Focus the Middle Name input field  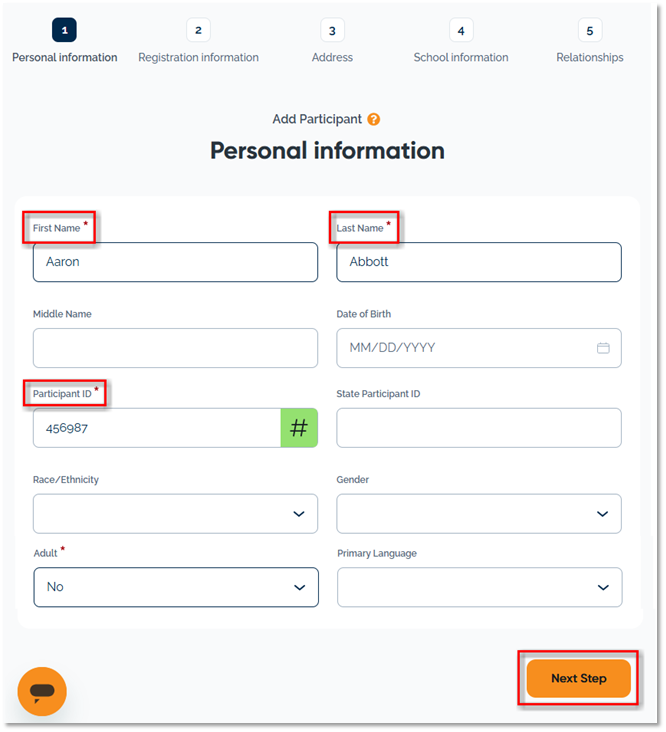pos(175,348)
